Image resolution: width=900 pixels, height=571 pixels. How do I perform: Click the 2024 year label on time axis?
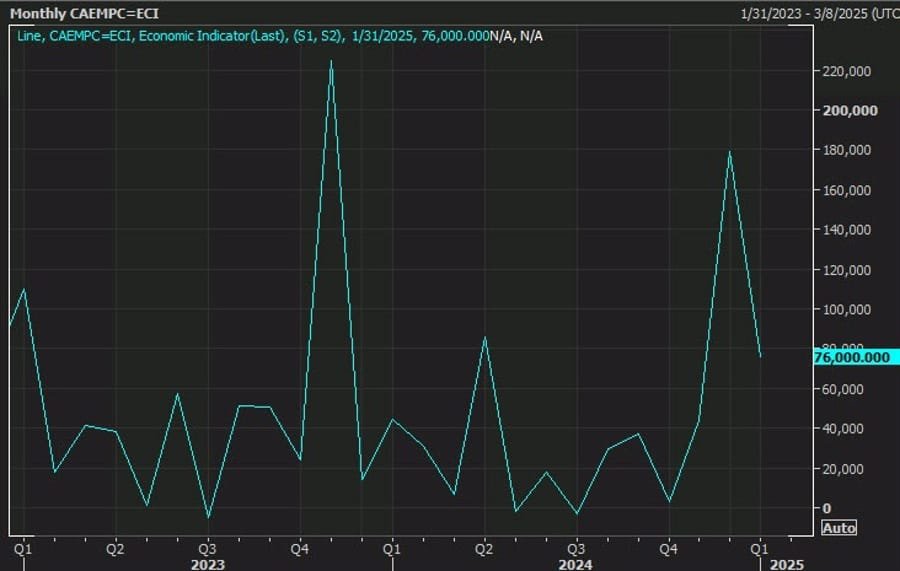(x=574, y=564)
